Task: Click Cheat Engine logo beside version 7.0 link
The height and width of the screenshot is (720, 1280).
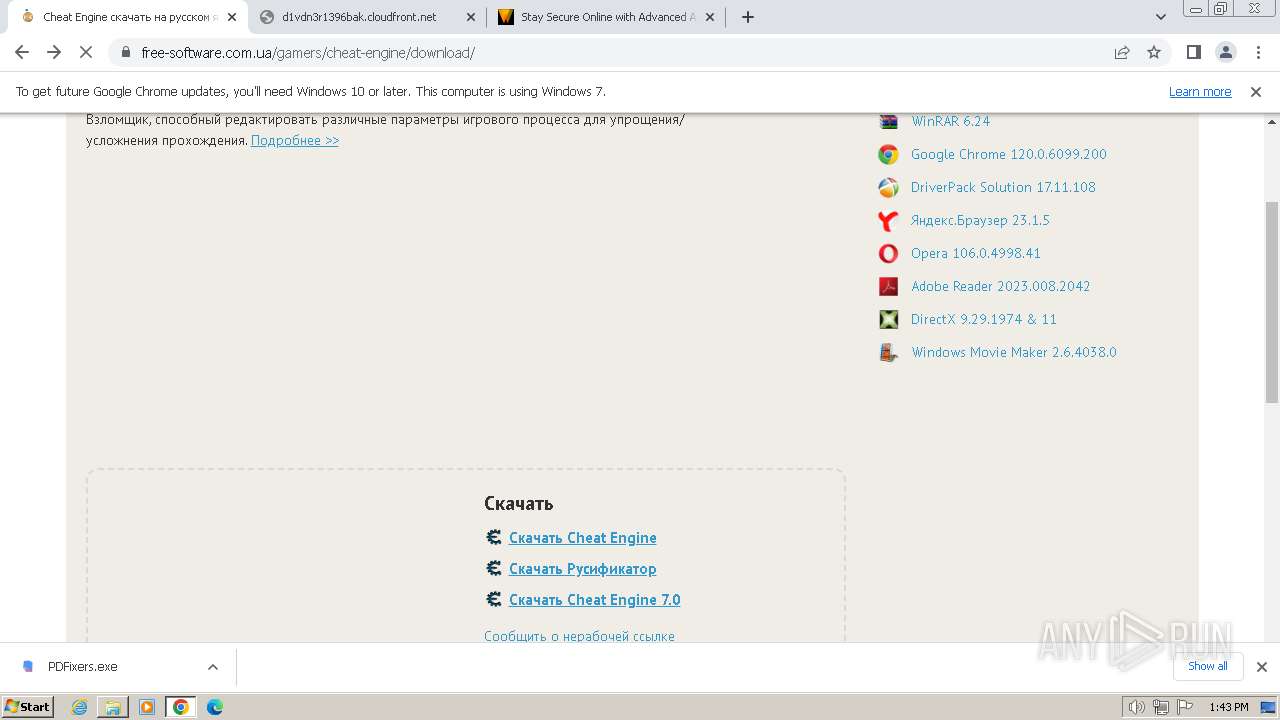Action: [x=494, y=599]
